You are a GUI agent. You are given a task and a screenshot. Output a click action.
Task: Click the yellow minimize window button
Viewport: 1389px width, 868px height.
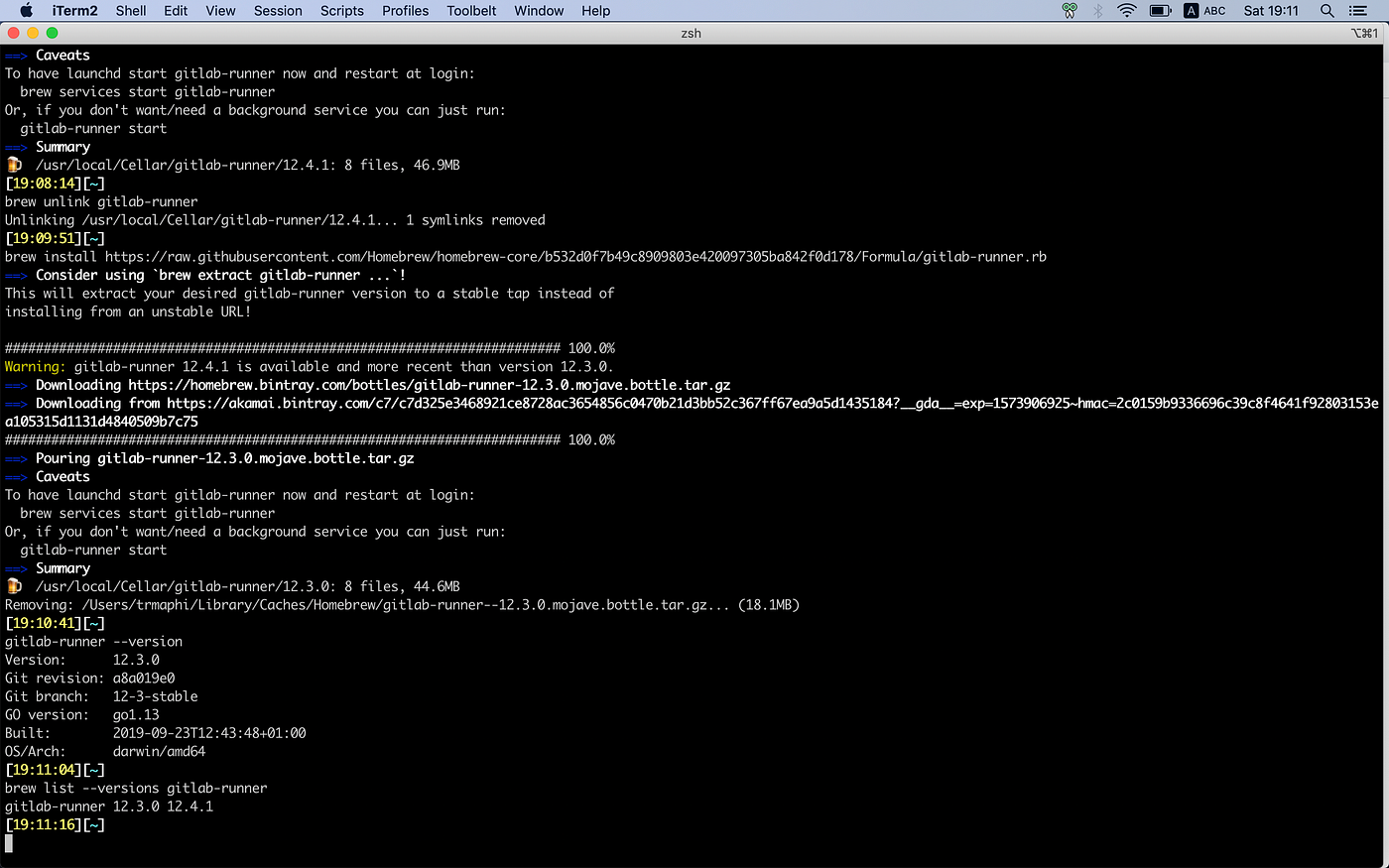coord(33,33)
